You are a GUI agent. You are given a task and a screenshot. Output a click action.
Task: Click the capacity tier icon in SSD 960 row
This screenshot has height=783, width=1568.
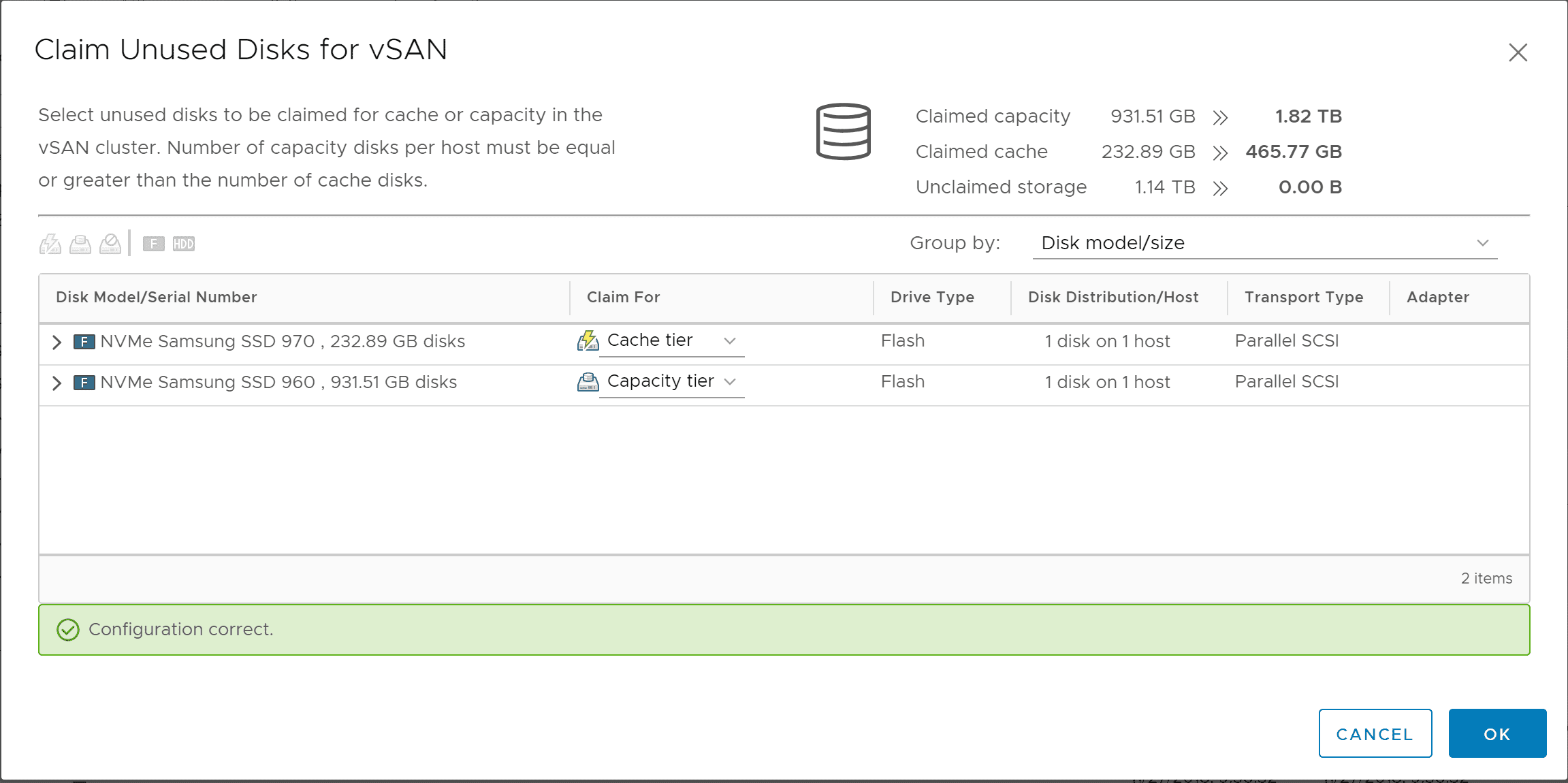(588, 382)
